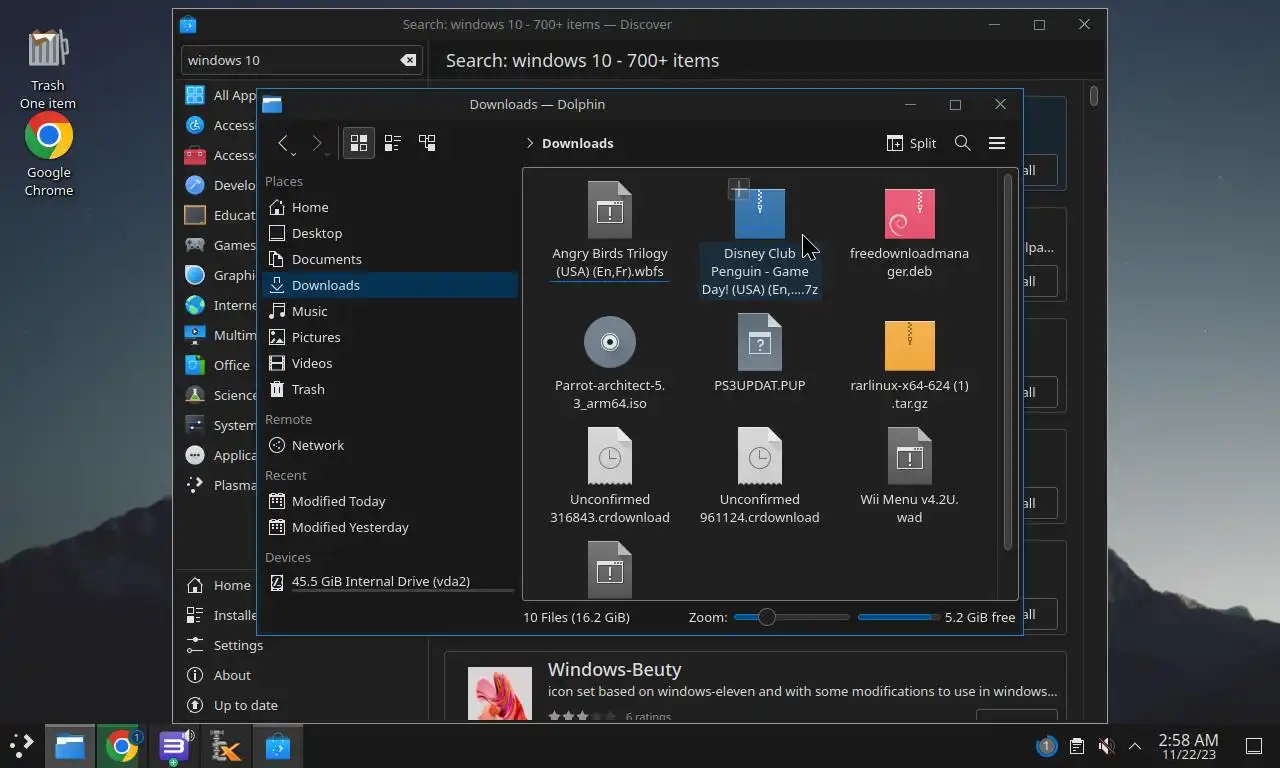The image size is (1280, 768).
Task: Open Documents in Places panel
Action: 390,259
